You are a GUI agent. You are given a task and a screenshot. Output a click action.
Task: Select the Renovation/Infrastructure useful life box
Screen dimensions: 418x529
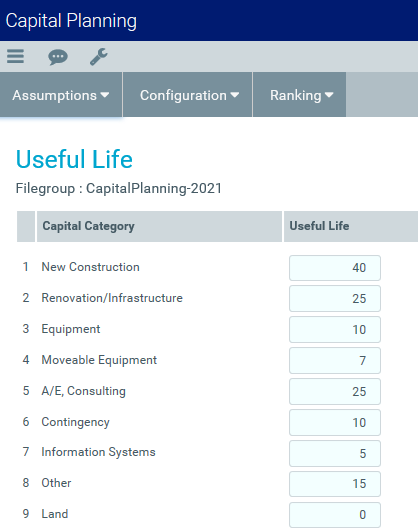(335, 299)
